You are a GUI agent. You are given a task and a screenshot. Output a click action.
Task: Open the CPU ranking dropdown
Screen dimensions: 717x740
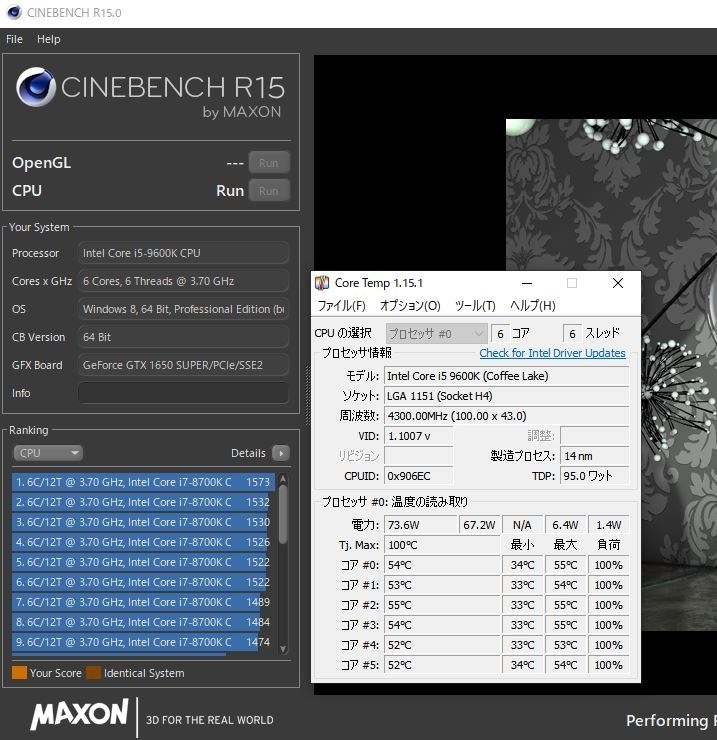point(48,453)
